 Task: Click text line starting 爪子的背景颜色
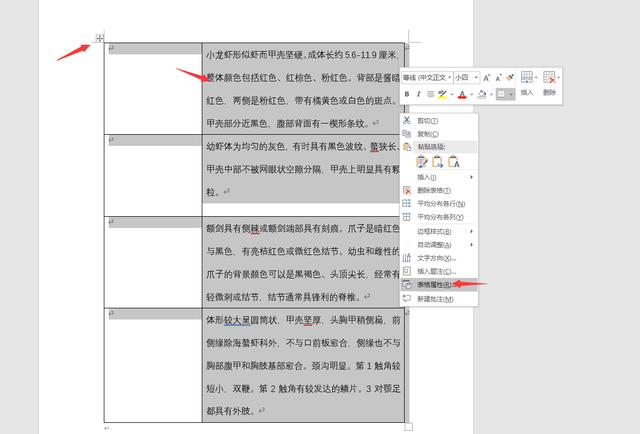coord(302,274)
